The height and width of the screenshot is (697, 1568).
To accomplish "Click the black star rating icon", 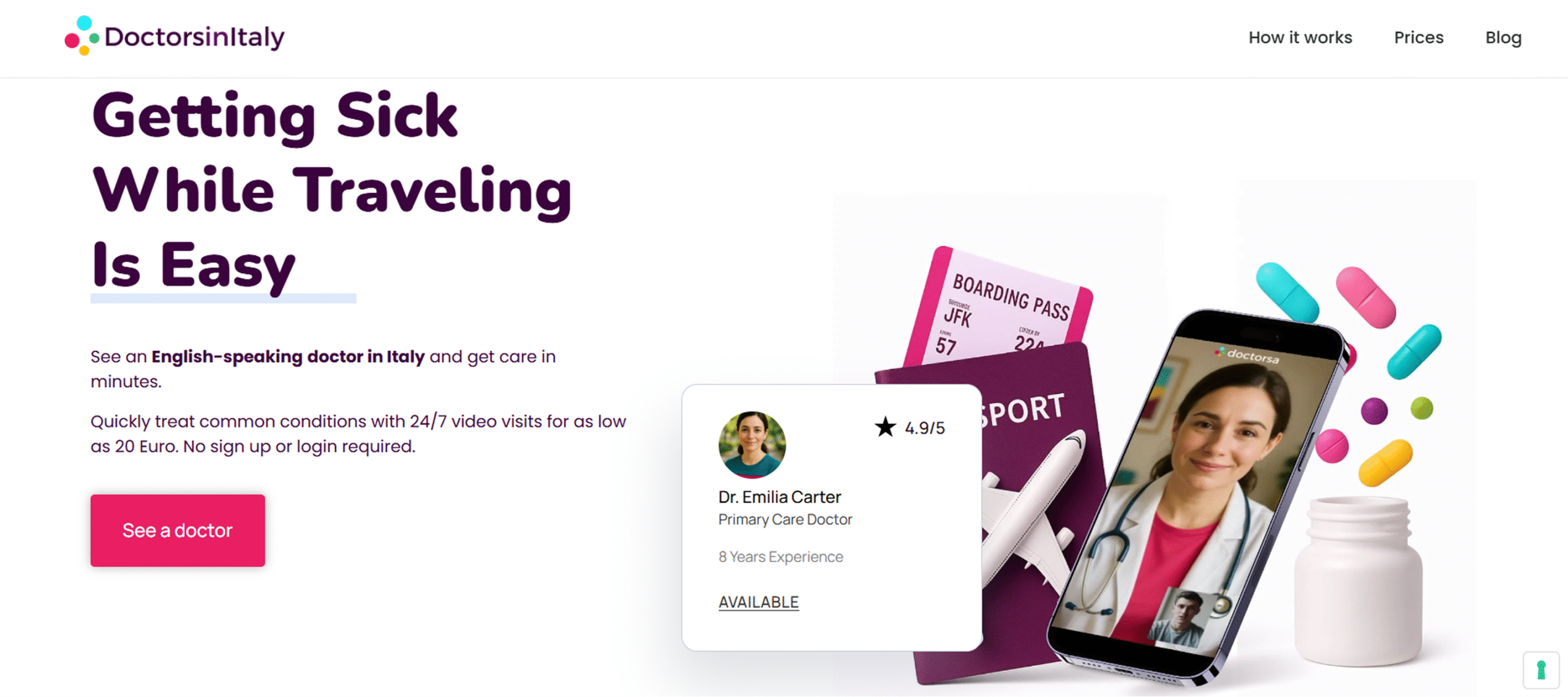I will 885,427.
